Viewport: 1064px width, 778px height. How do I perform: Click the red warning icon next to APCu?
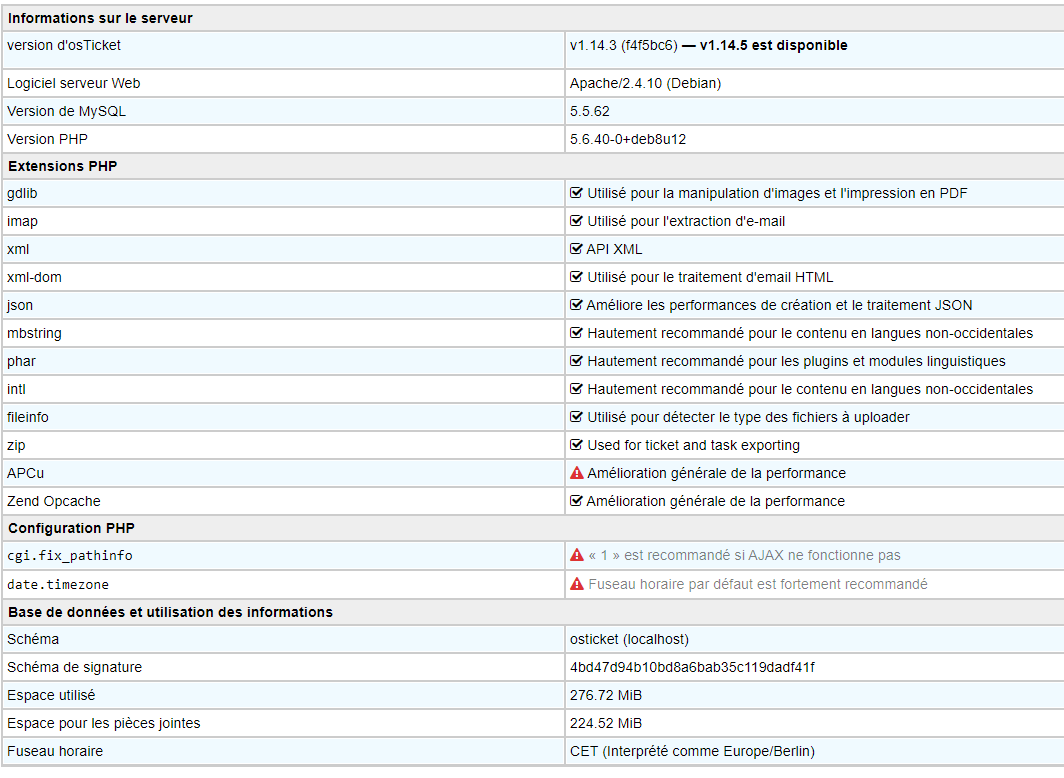coord(577,473)
